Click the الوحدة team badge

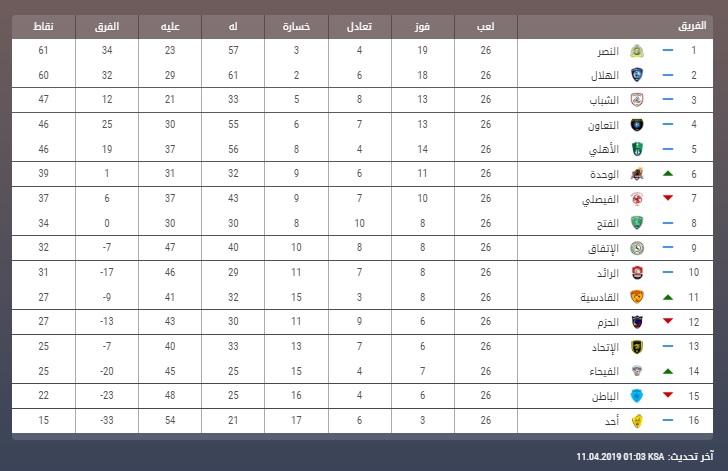point(637,174)
